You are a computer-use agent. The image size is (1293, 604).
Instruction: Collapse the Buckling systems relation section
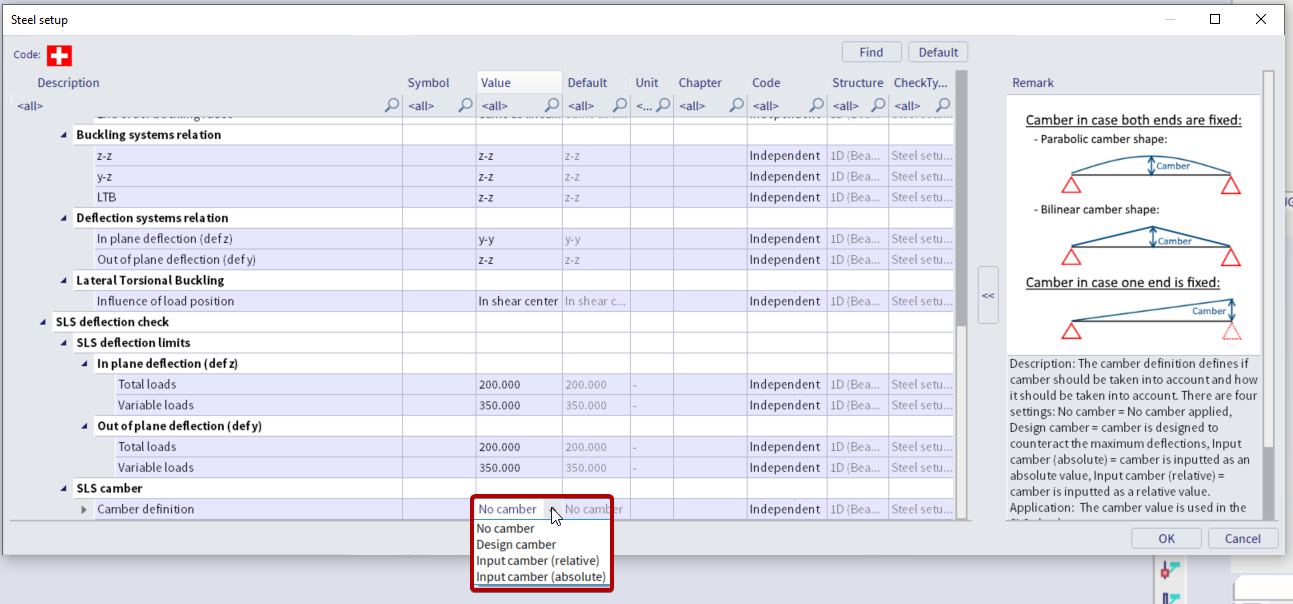click(x=64, y=135)
